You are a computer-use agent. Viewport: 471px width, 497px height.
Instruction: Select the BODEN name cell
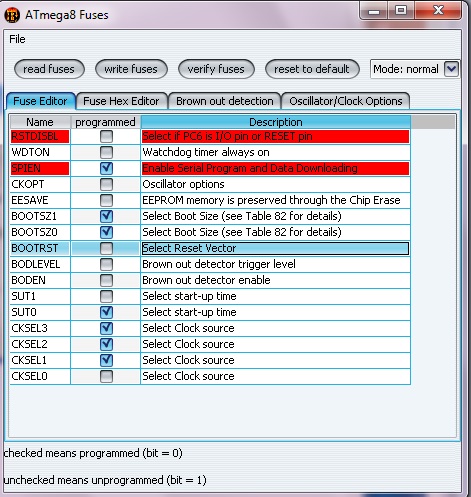pyautogui.click(x=40, y=280)
